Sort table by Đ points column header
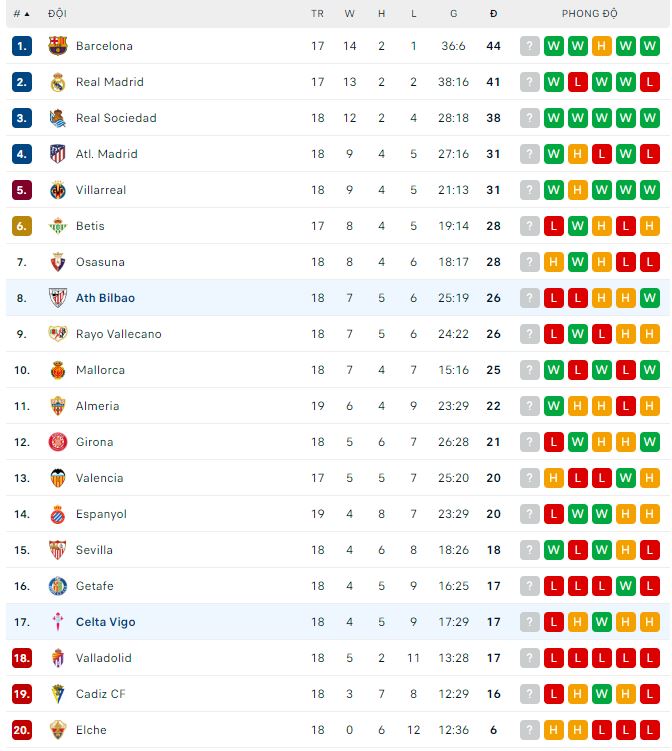This screenshot has width=672, height=751. tap(493, 14)
